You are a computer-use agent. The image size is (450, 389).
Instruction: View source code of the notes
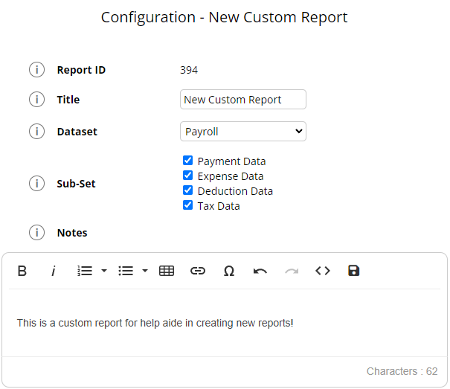(323, 271)
